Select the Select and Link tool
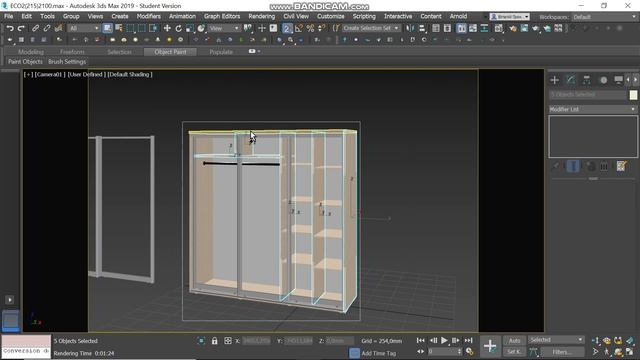This screenshot has width=640, height=360. (x=36, y=28)
